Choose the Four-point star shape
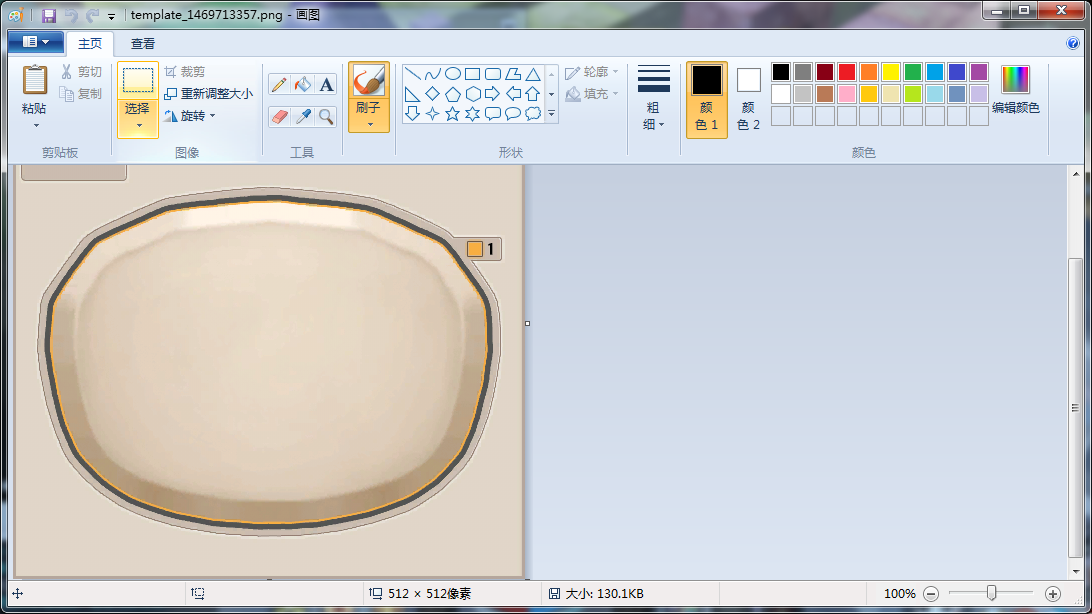 click(432, 113)
